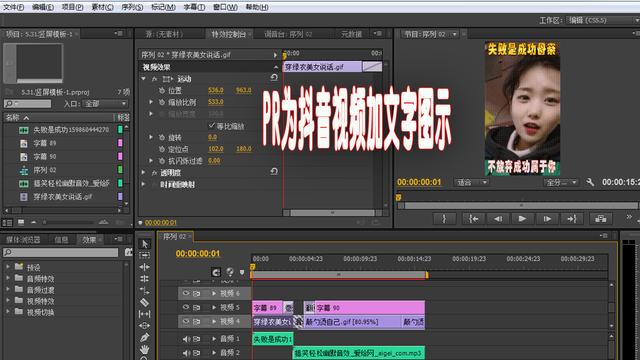Expand the 缩放比例 property
Viewport: 640px width, 360px height.
pos(151,102)
